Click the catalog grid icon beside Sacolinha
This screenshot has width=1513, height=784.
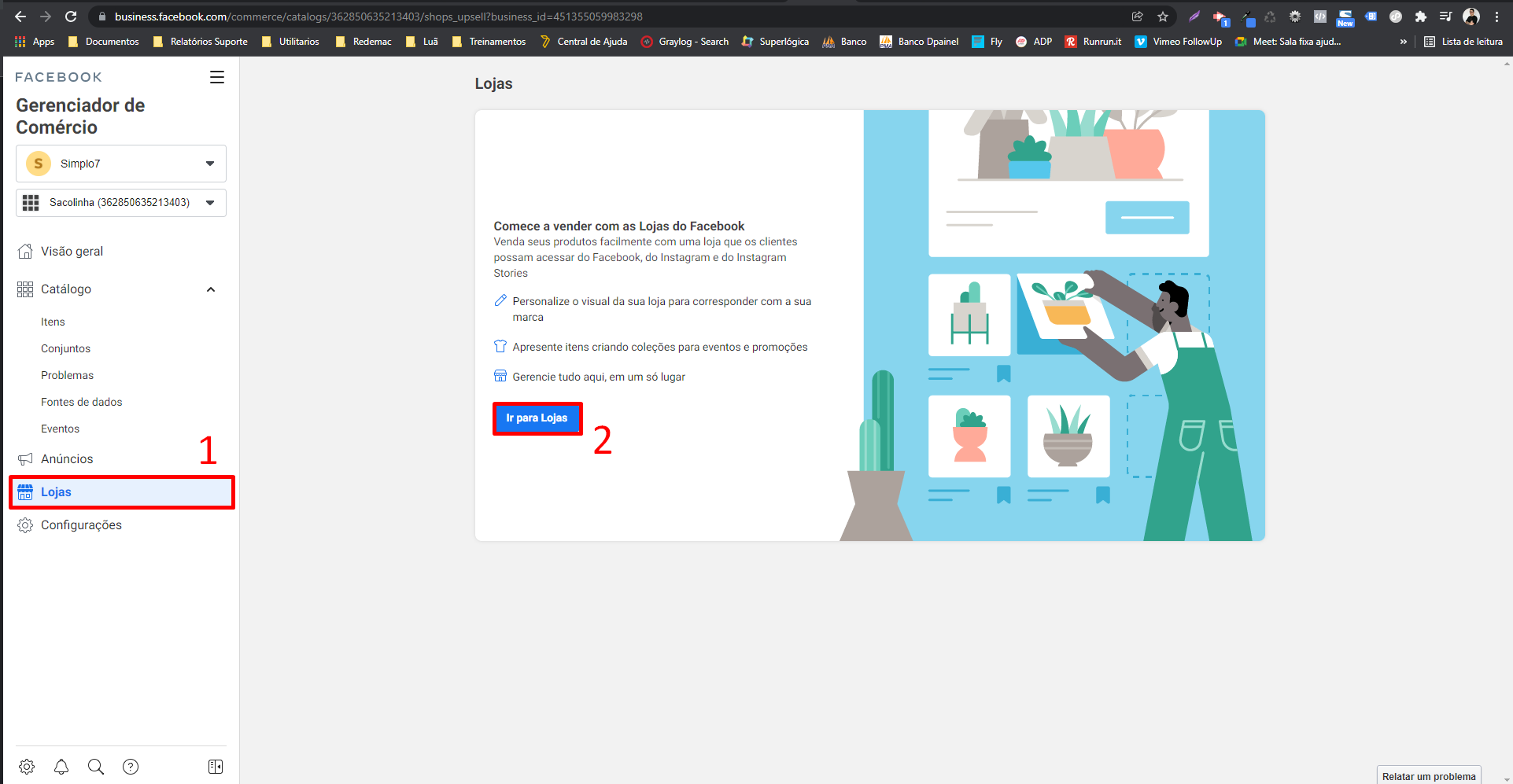coord(31,203)
